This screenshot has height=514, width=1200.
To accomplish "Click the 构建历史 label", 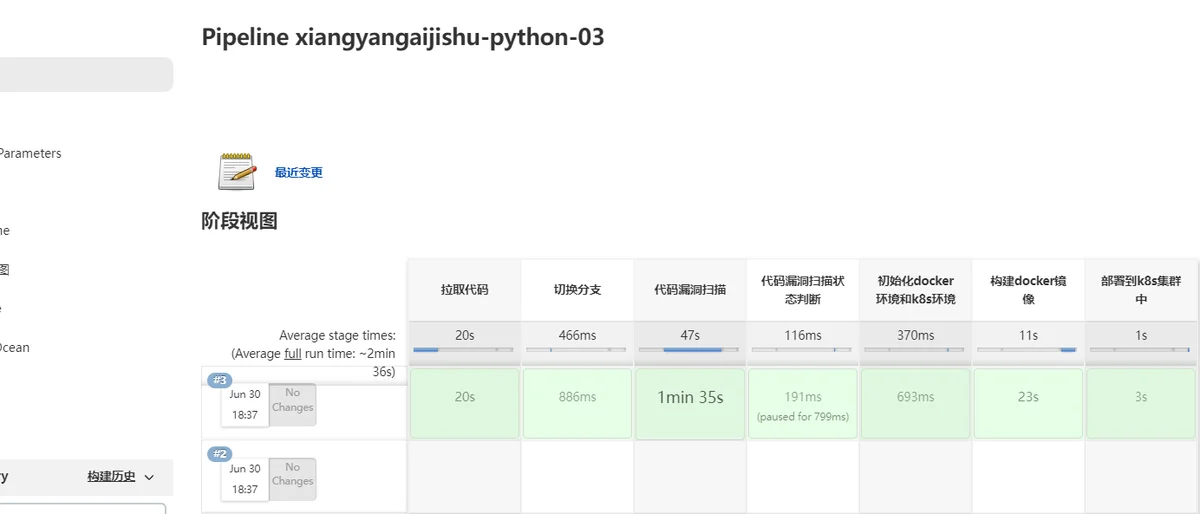I will click(x=111, y=477).
